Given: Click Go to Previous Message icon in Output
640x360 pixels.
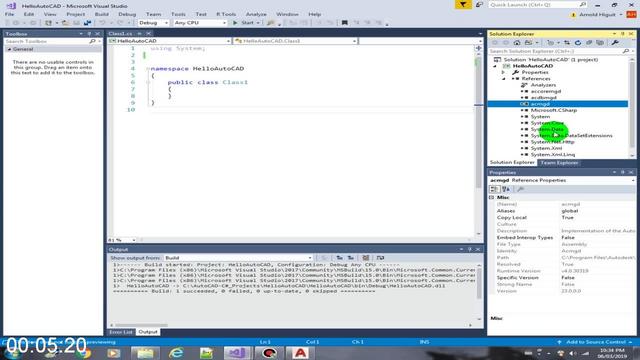Looking at the screenshot, I should click(339, 258).
